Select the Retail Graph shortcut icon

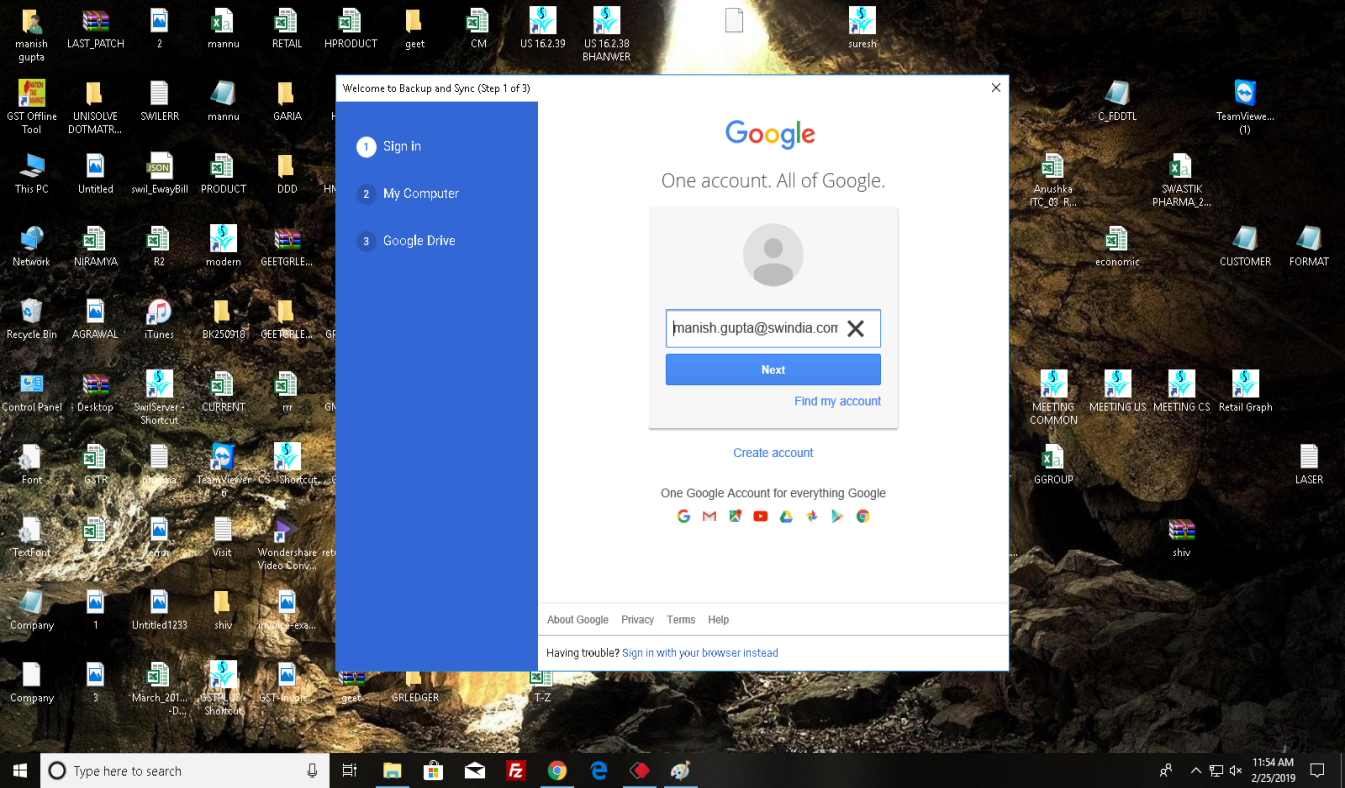pyautogui.click(x=1245, y=392)
